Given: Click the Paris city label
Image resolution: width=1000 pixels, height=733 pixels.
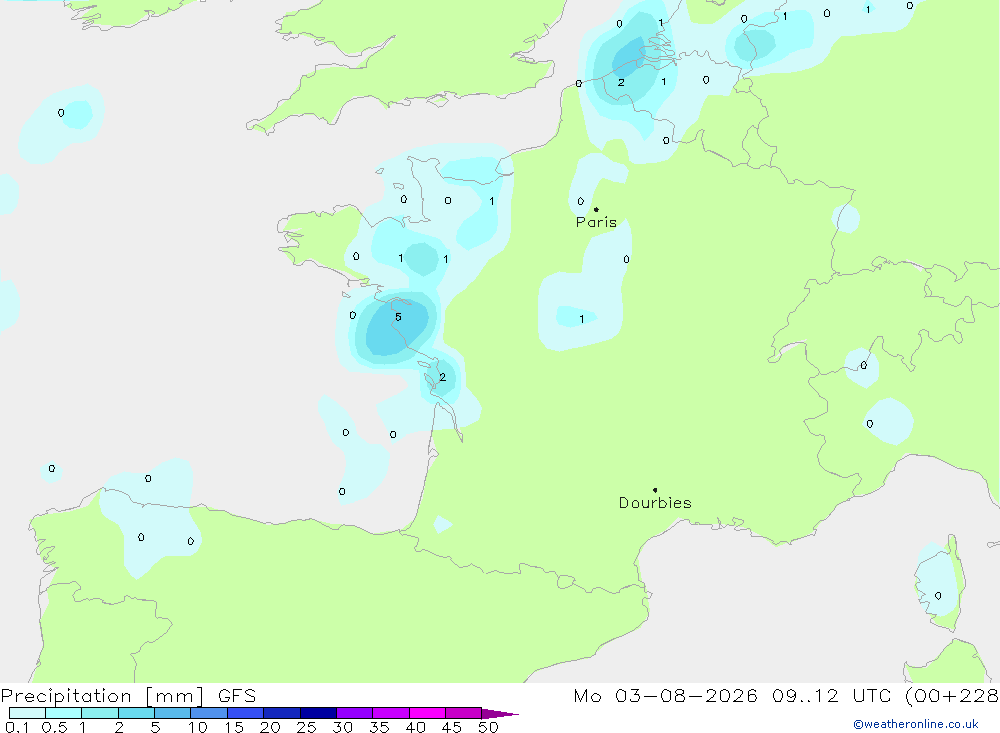Looking at the screenshot, I should (x=596, y=222).
